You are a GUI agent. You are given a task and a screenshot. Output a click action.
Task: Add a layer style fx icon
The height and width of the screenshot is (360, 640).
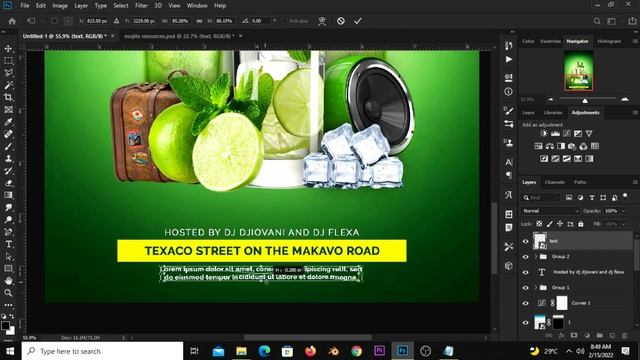point(562,336)
